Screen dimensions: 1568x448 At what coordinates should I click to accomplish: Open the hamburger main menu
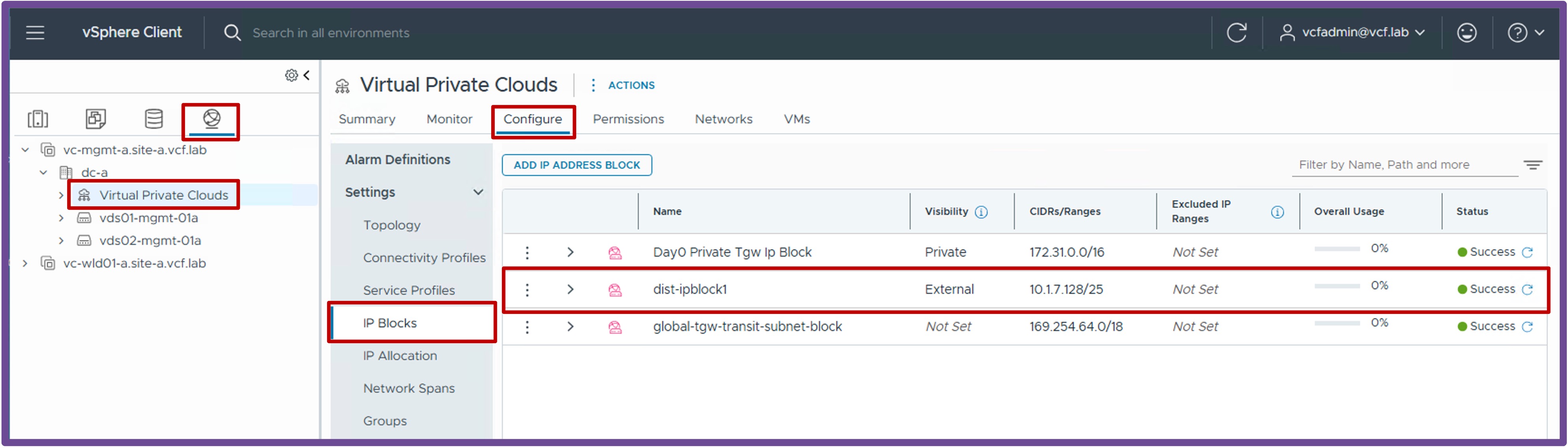click(35, 33)
